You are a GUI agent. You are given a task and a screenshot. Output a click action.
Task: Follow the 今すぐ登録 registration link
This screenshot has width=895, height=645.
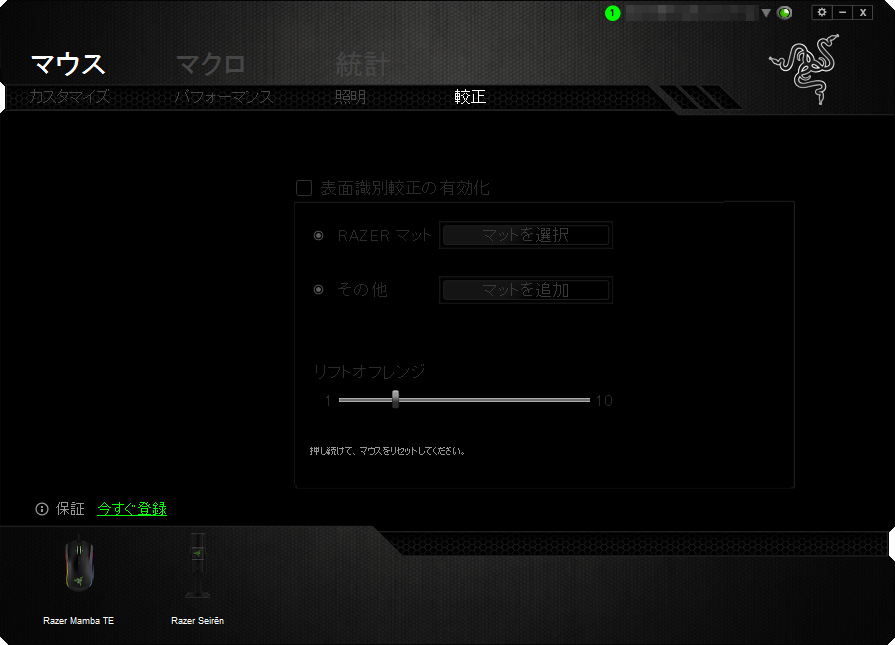pyautogui.click(x=132, y=509)
